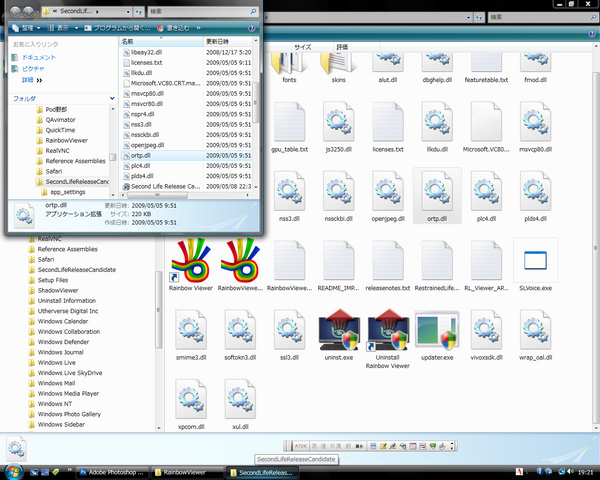The image size is (600, 480).
Task: Select the skins folder in RainbowViewer window
Action: click(x=338, y=68)
